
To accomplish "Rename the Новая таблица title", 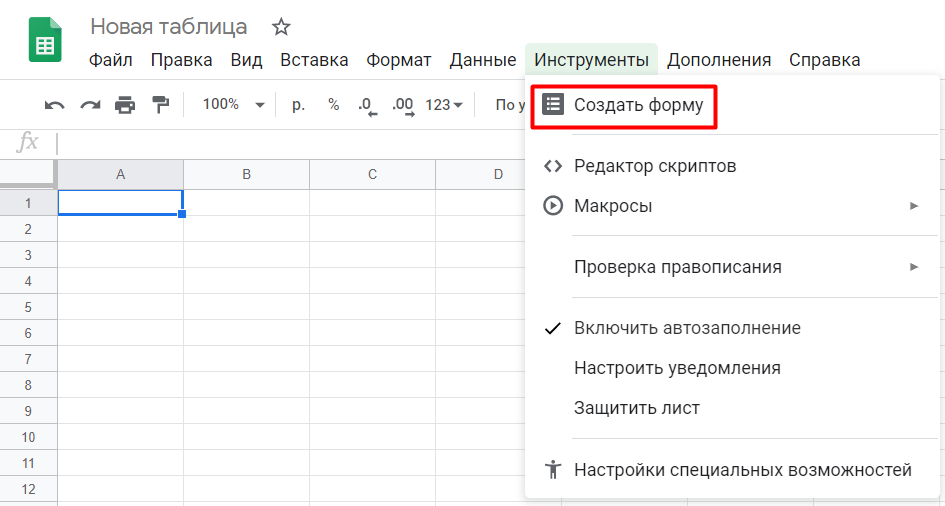I will [169, 27].
